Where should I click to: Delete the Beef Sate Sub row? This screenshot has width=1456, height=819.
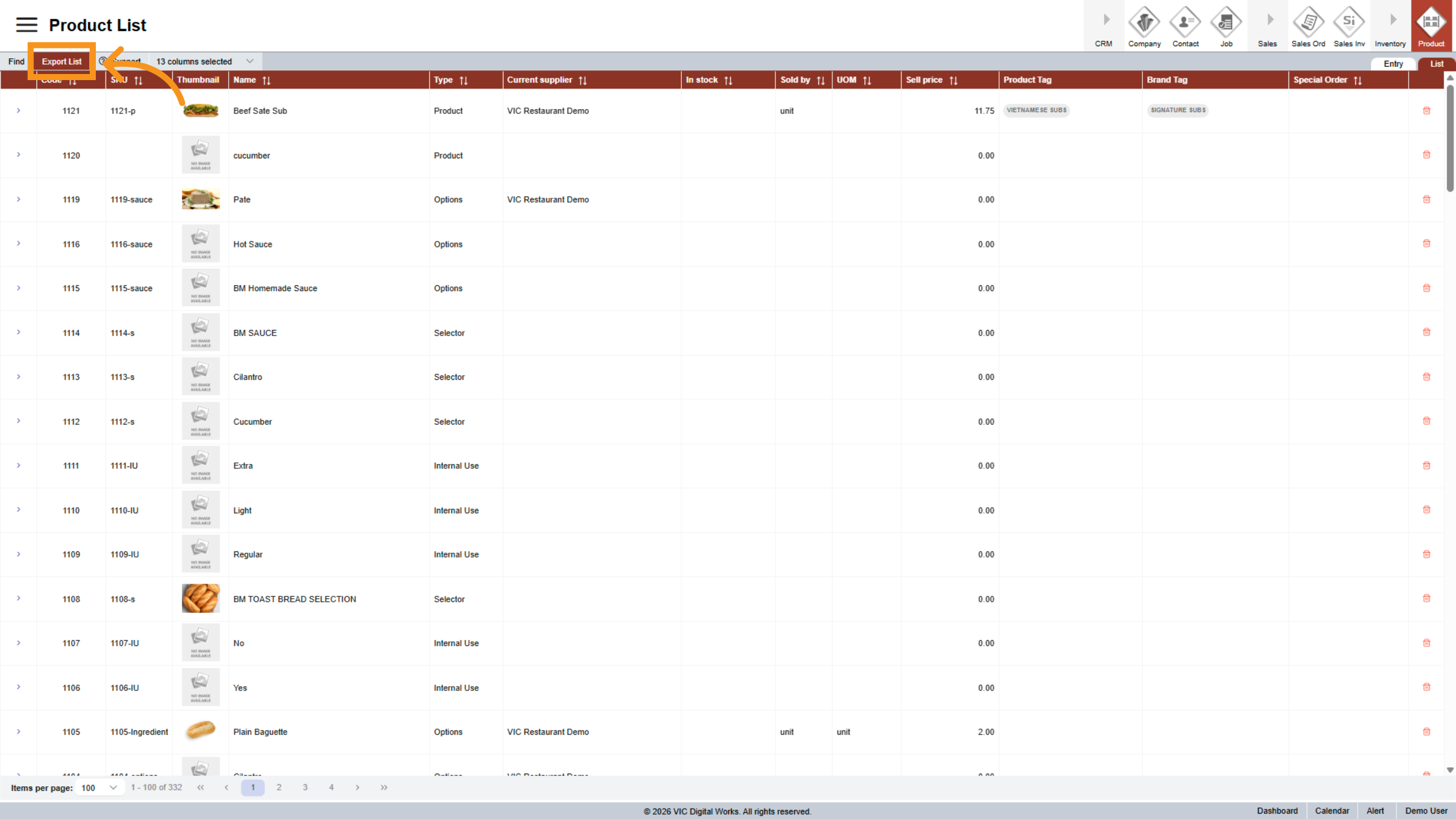(x=1426, y=110)
